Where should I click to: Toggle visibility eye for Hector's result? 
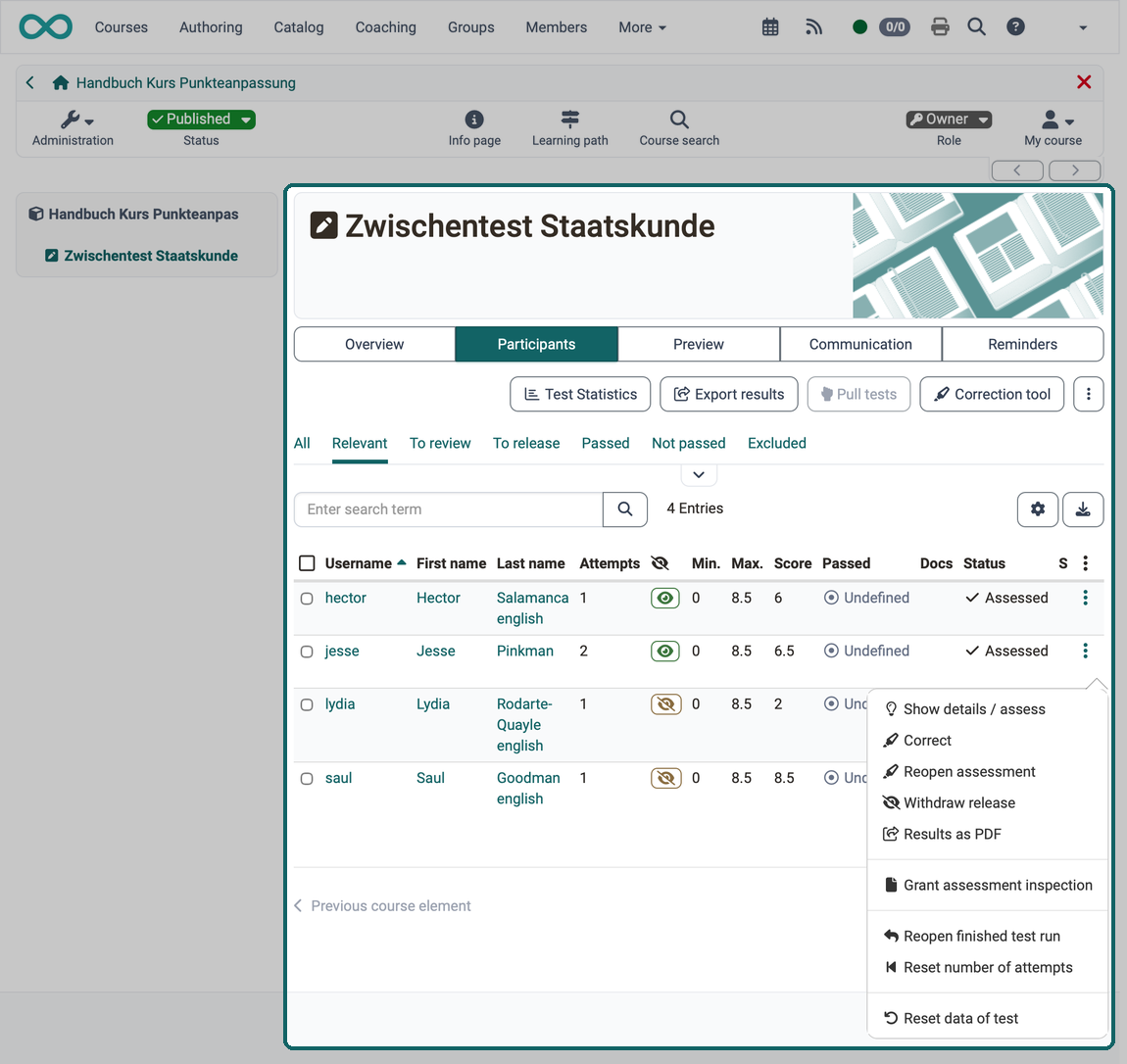click(x=665, y=598)
